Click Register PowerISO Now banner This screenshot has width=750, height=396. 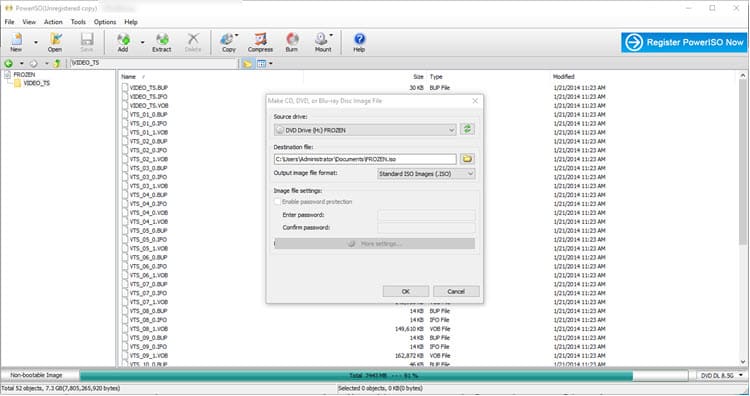[684, 43]
